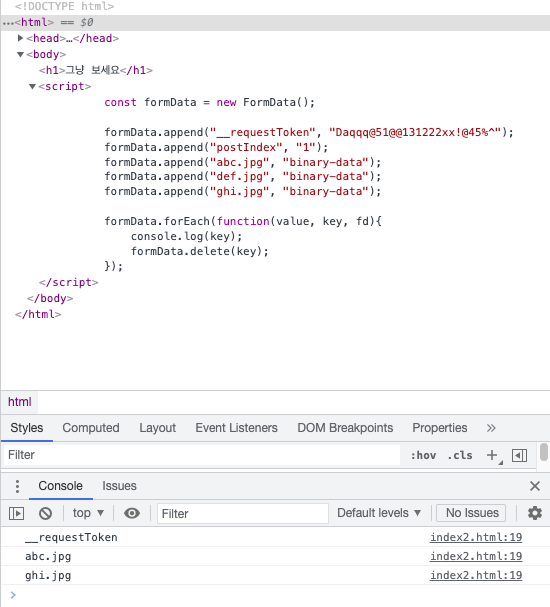550x607 pixels.
Task: Switch to the Computed tab
Action: 91,428
